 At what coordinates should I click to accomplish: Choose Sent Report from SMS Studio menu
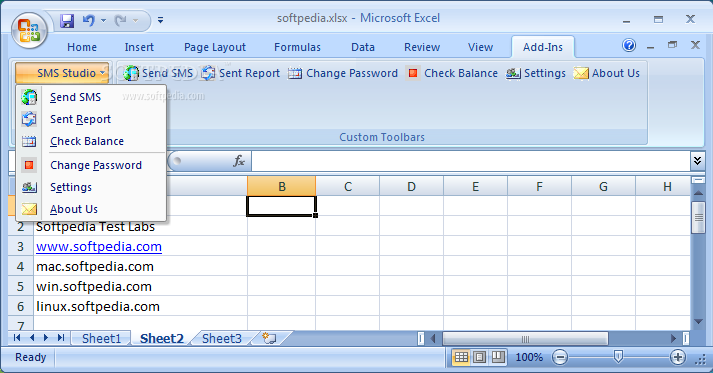(x=91, y=119)
